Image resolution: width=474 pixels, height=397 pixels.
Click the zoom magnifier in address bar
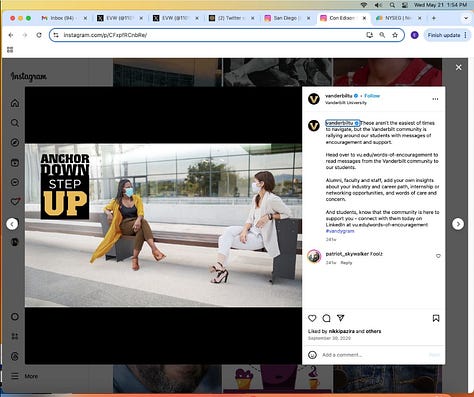[382, 35]
